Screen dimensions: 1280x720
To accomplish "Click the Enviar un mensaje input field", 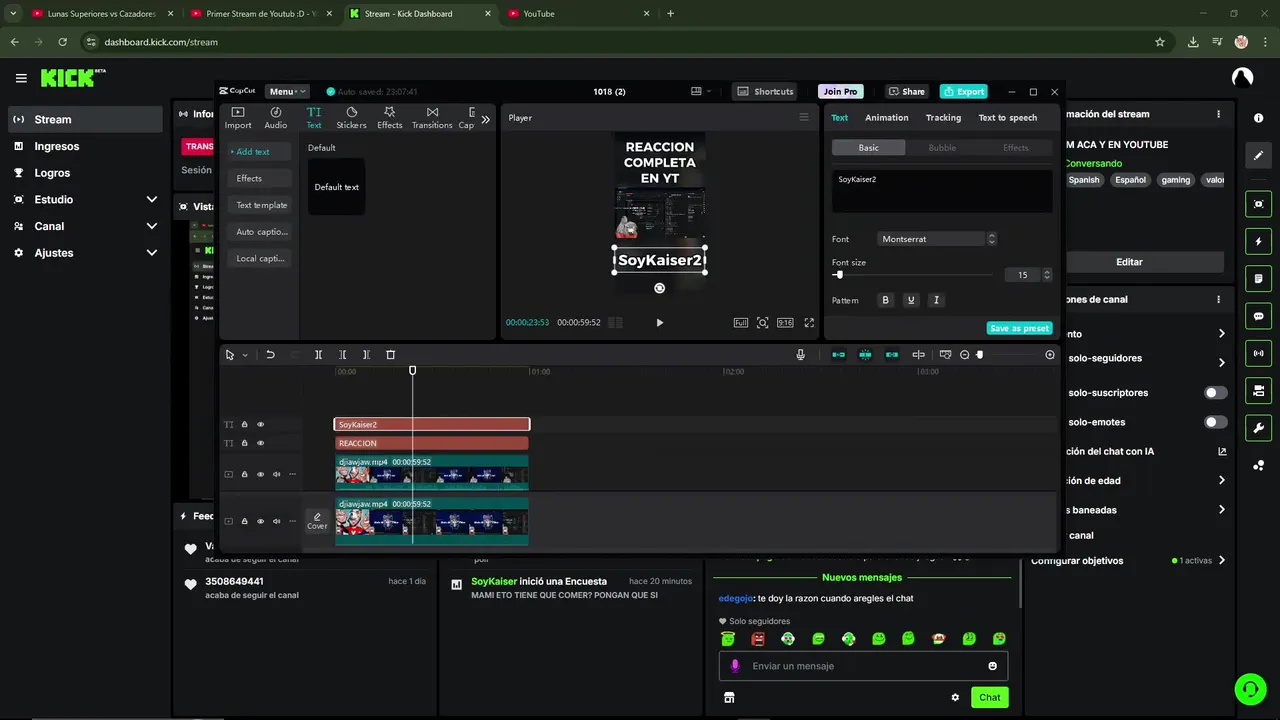I will pos(863,666).
